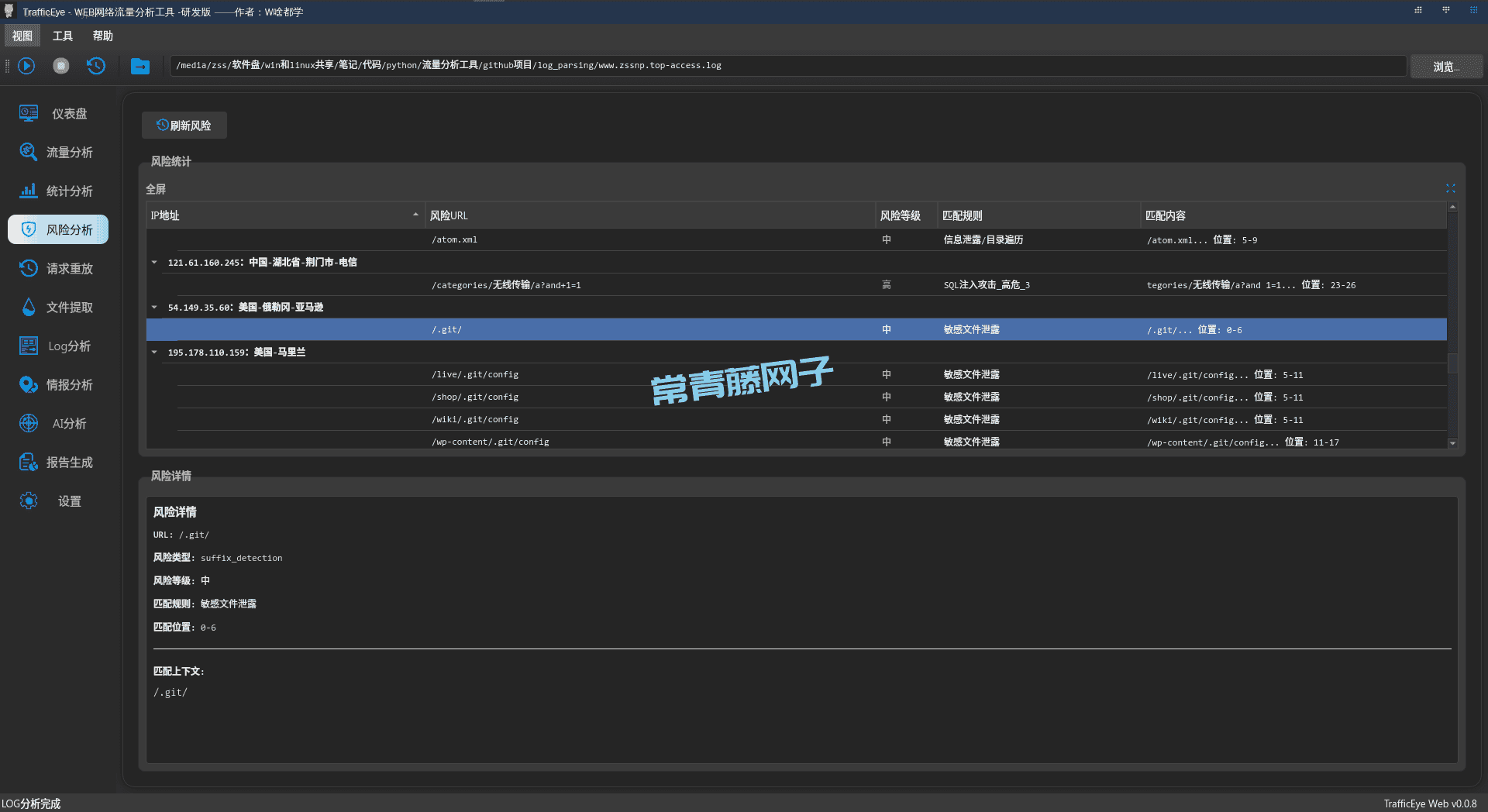Click the blue open folder icon
1488x812 pixels.
tap(140, 66)
